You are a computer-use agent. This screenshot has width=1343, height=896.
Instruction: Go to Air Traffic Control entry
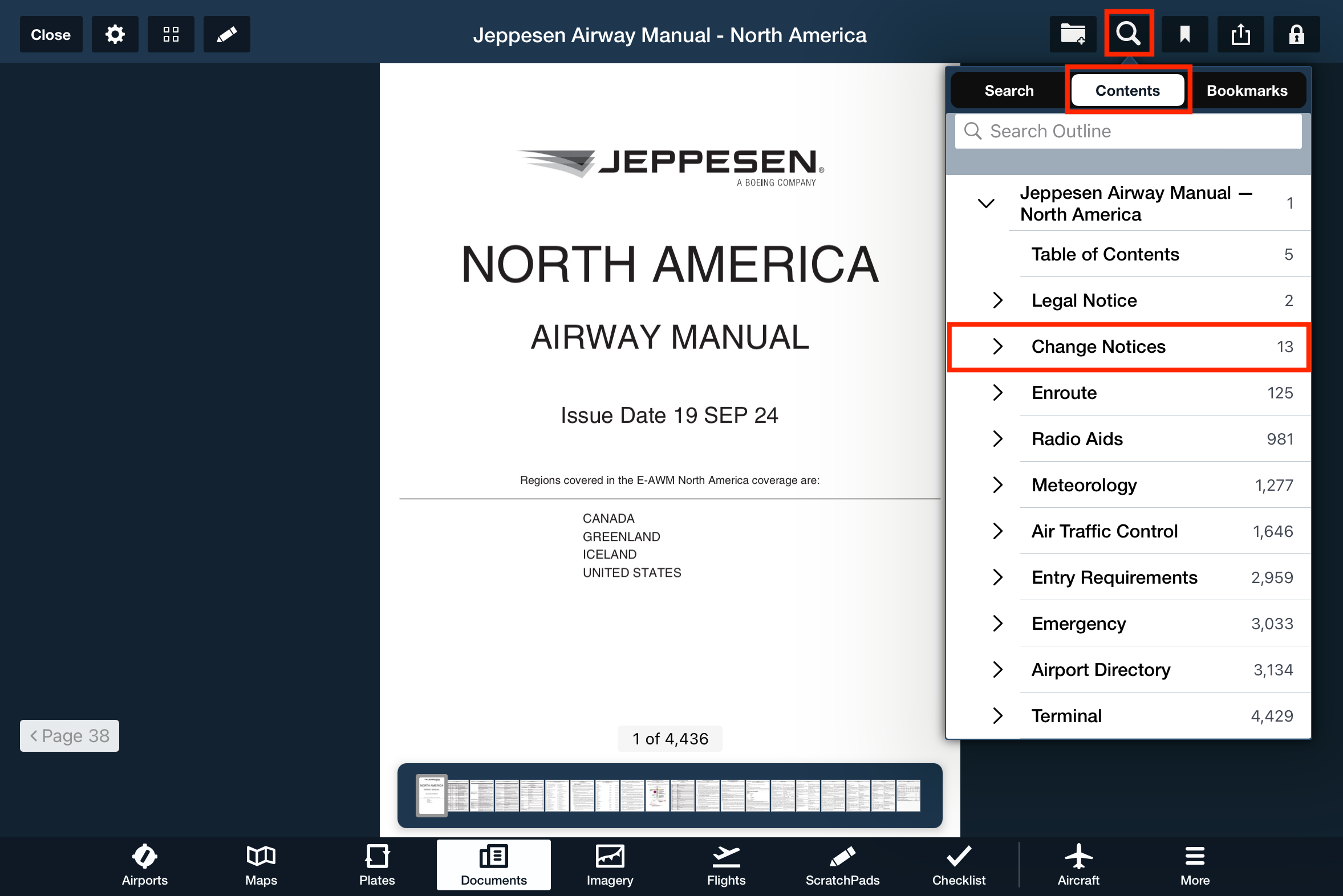pos(1128,531)
